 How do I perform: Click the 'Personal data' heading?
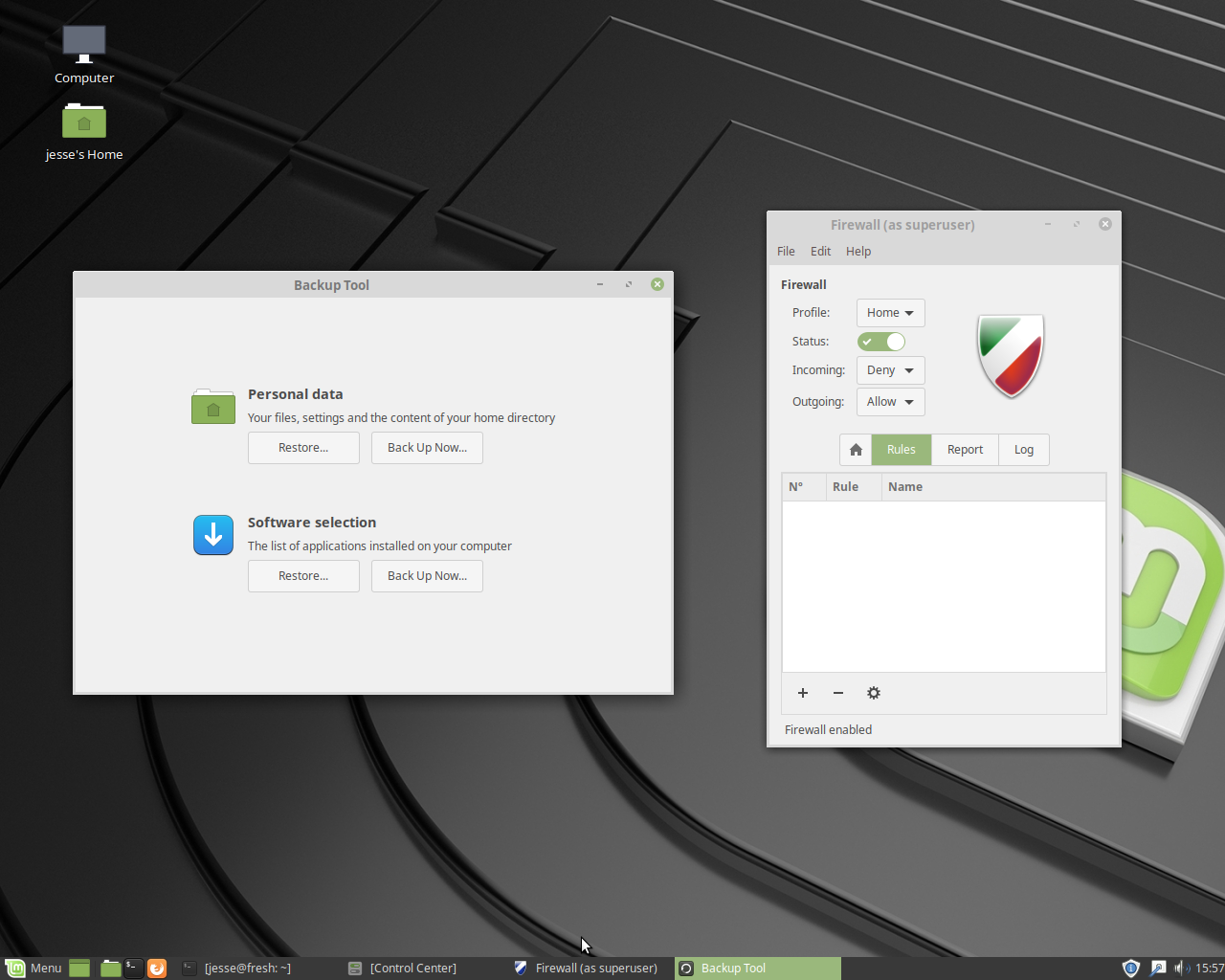(295, 394)
